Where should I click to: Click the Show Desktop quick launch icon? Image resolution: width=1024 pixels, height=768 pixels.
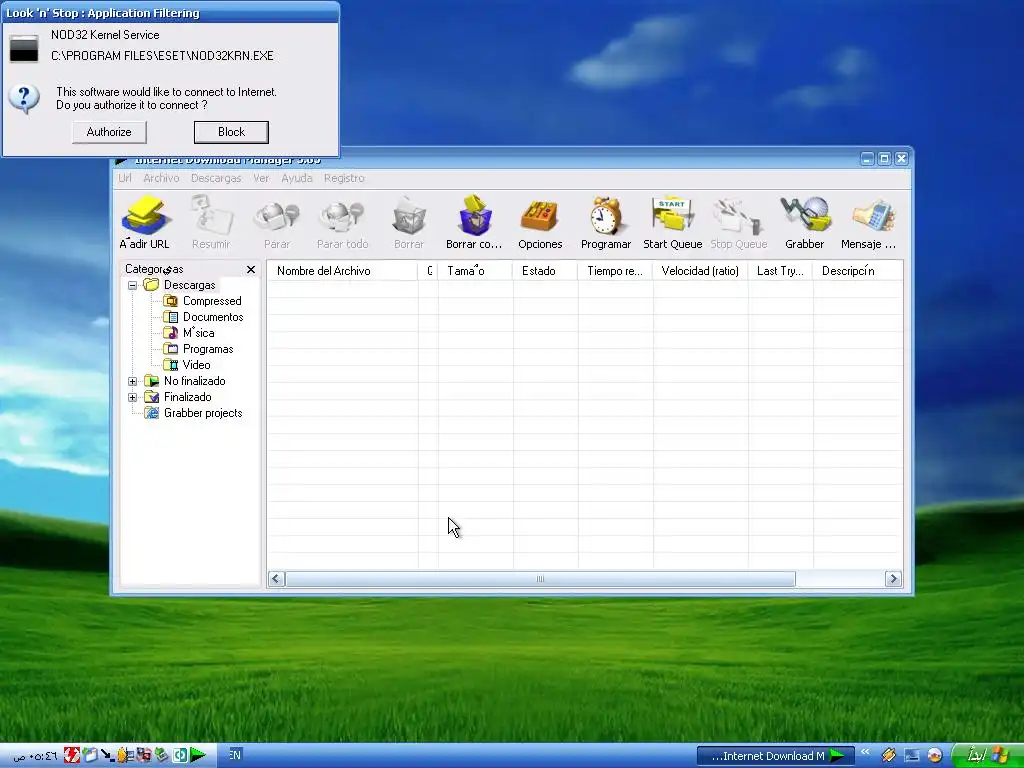[x=911, y=756]
